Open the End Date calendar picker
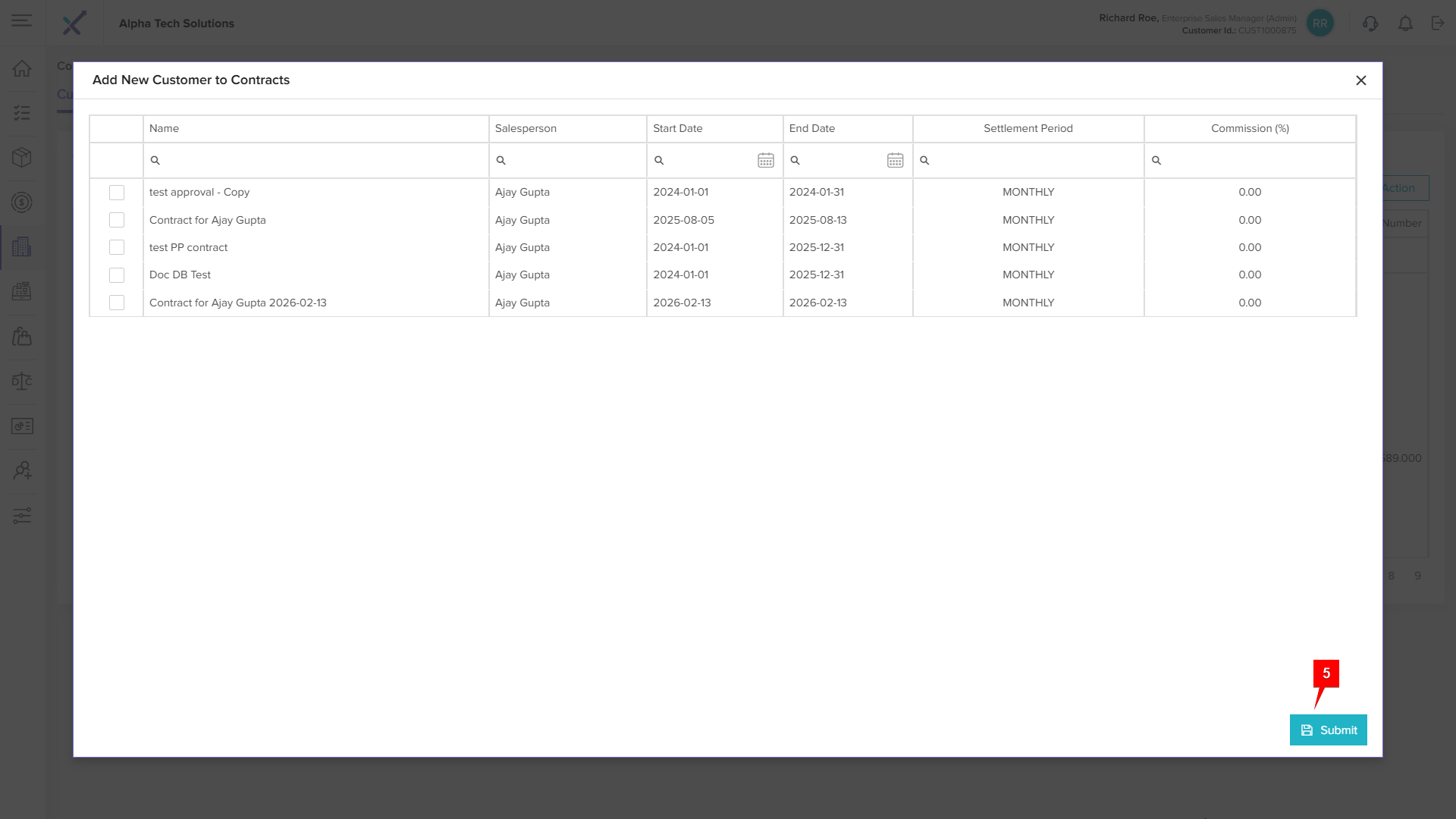The image size is (1456, 819). [x=895, y=160]
